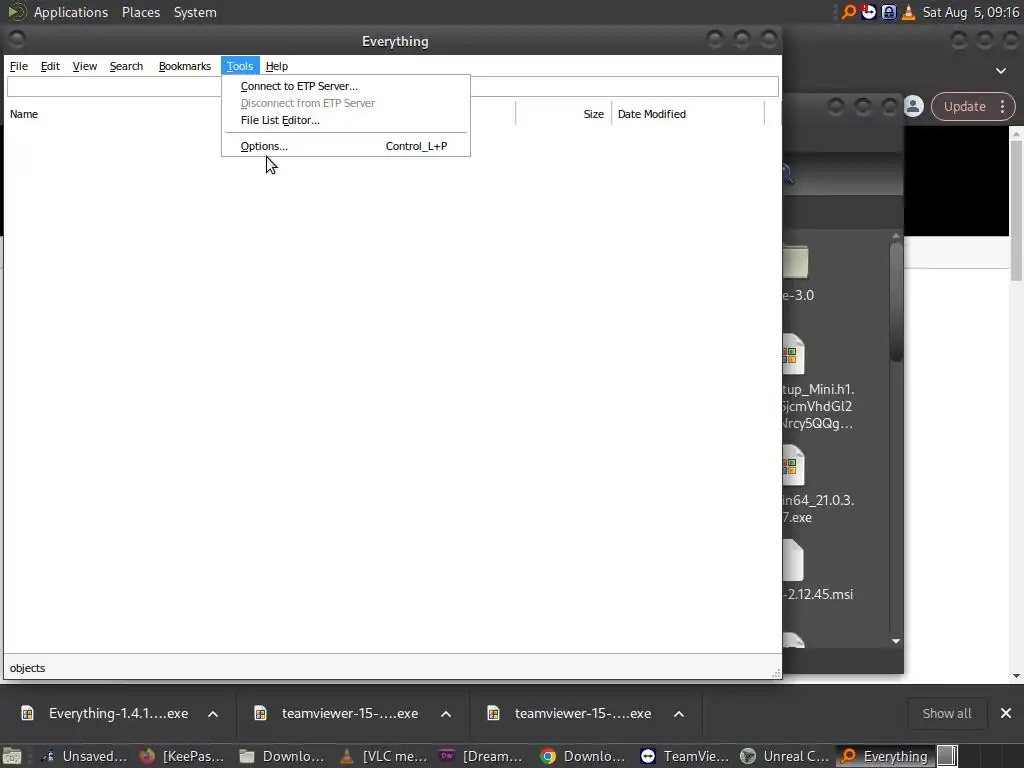Open the Search menu

pyautogui.click(x=126, y=66)
